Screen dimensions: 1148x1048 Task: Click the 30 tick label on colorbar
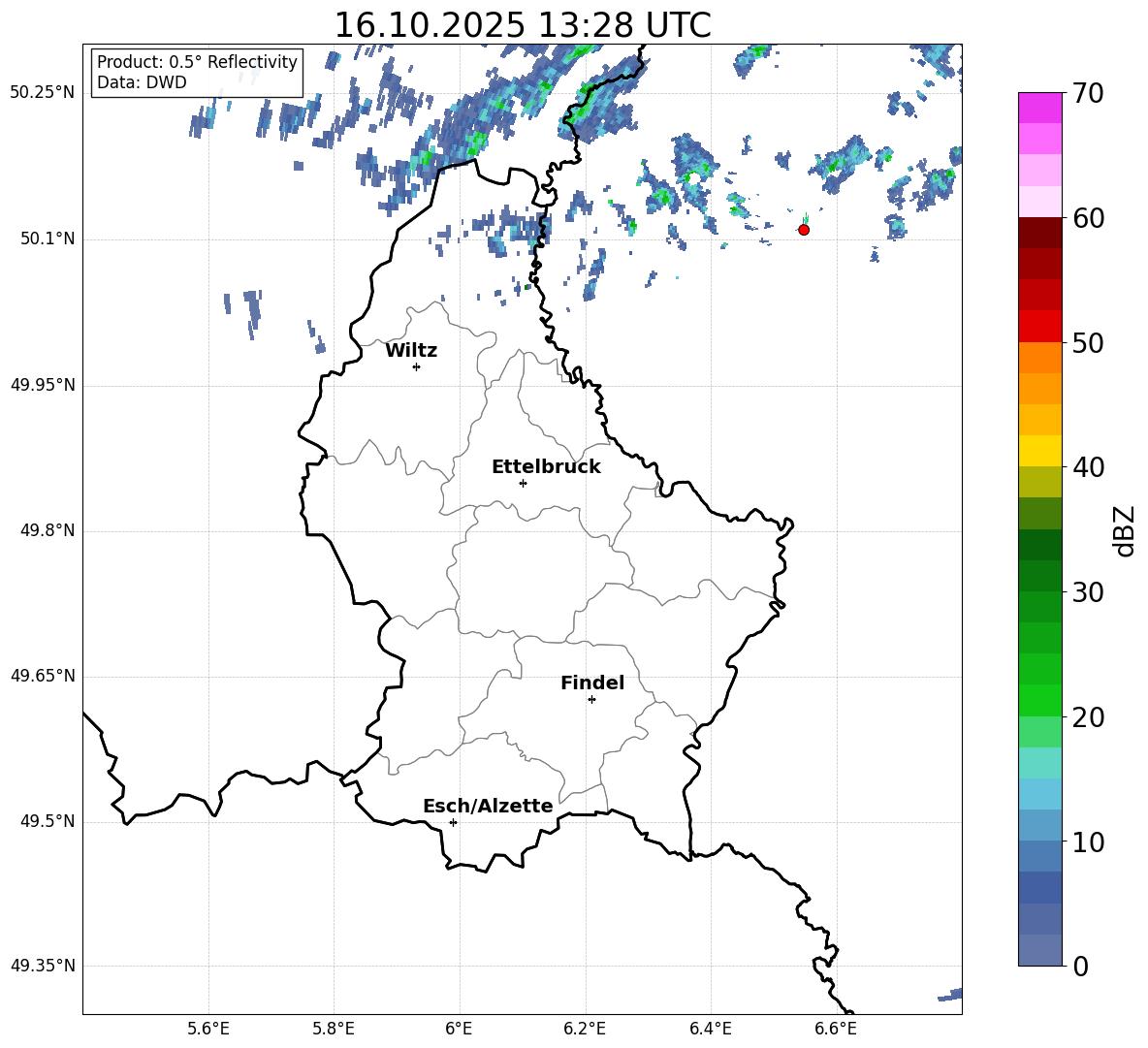(1089, 592)
